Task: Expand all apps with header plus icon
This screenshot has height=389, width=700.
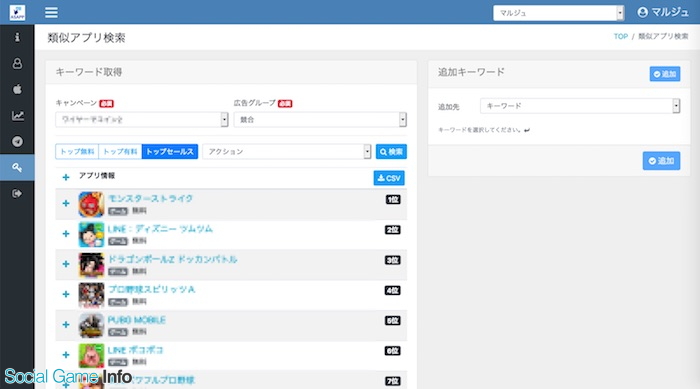Action: 66,177
